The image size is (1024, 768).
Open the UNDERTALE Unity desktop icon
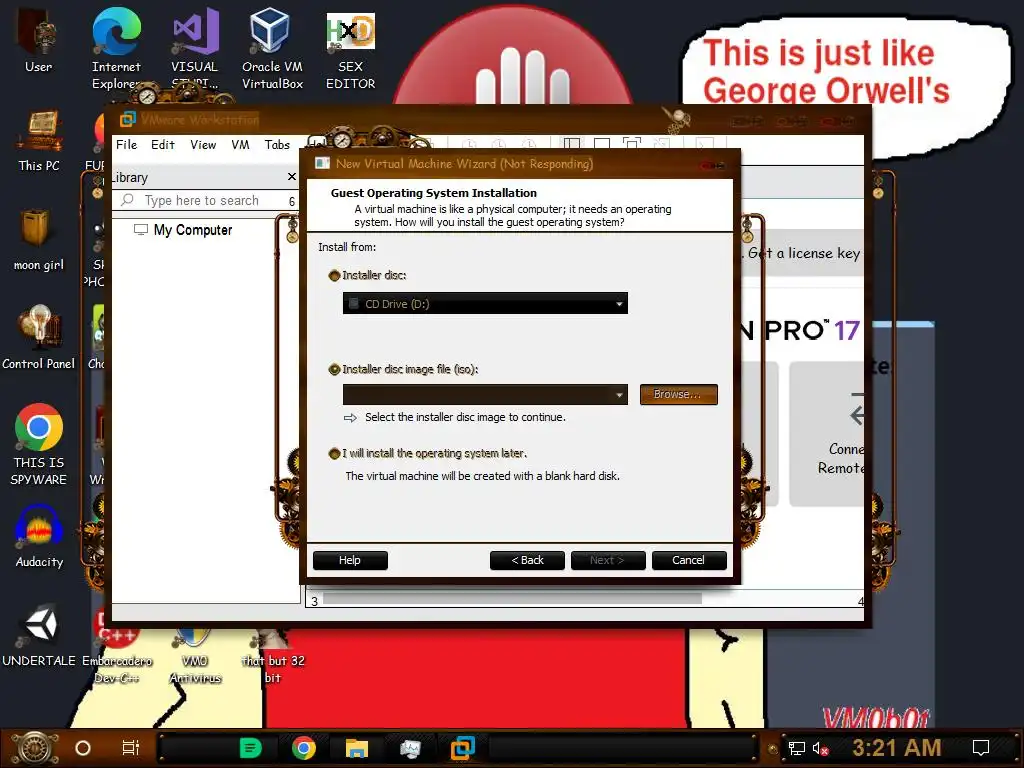(39, 633)
